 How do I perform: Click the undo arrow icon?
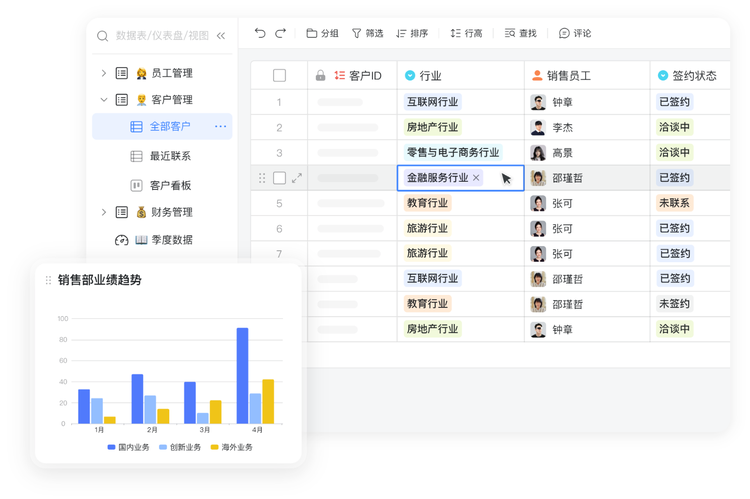260,33
